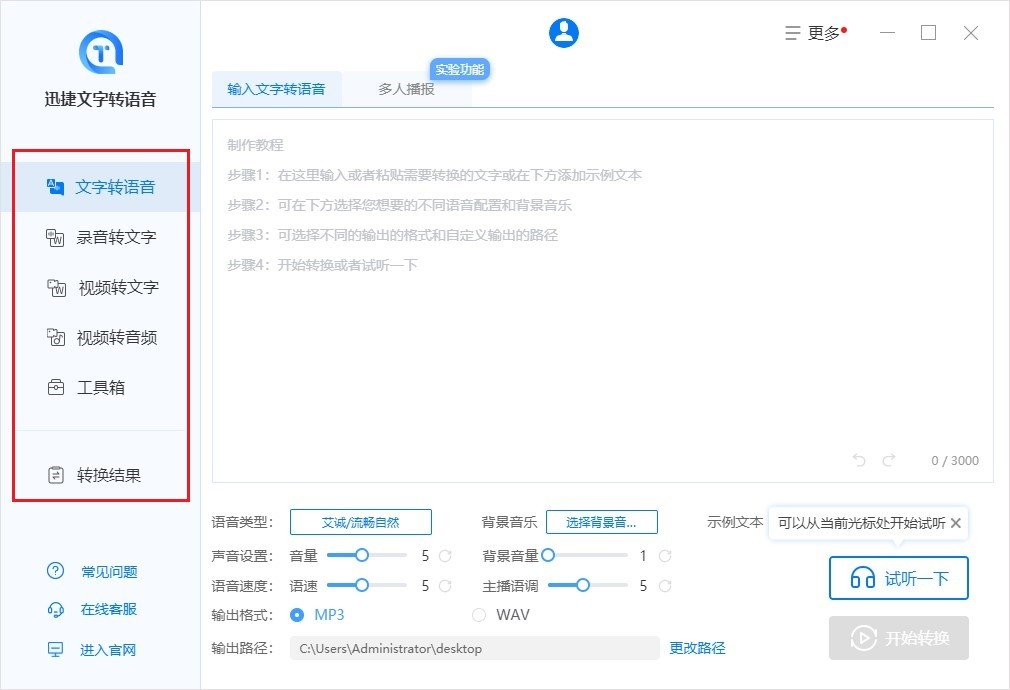Reset 背景音量 with its refresh icon
Image resolution: width=1010 pixels, height=690 pixels.
click(x=665, y=556)
